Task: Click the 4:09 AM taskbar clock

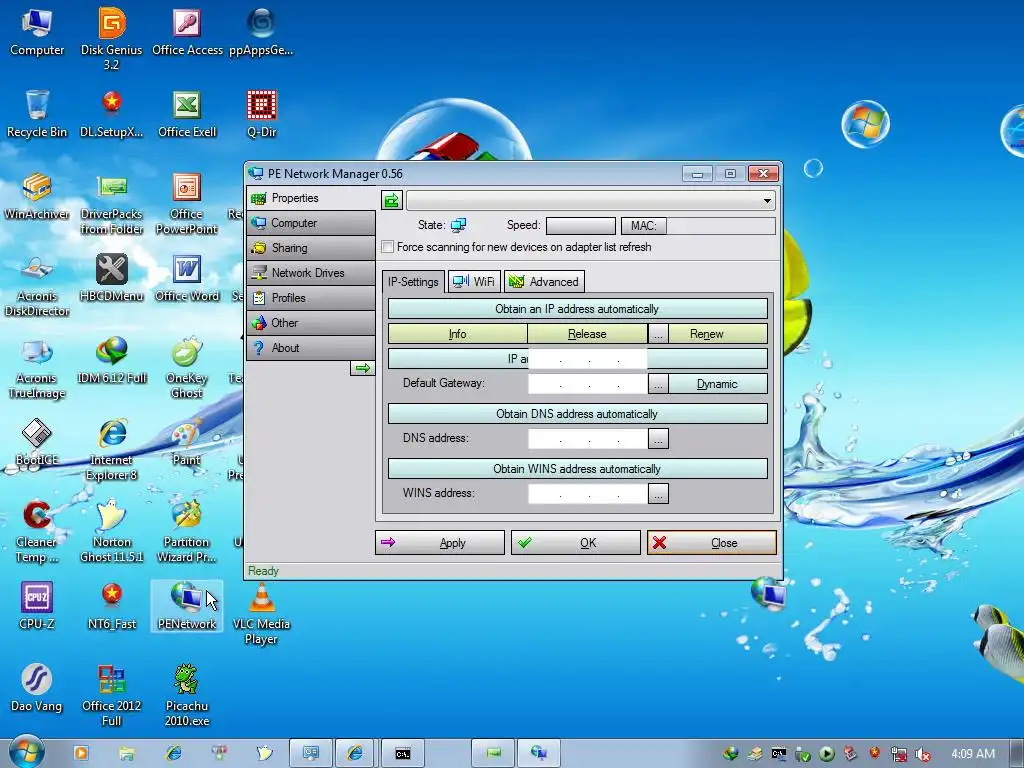Action: (973, 754)
